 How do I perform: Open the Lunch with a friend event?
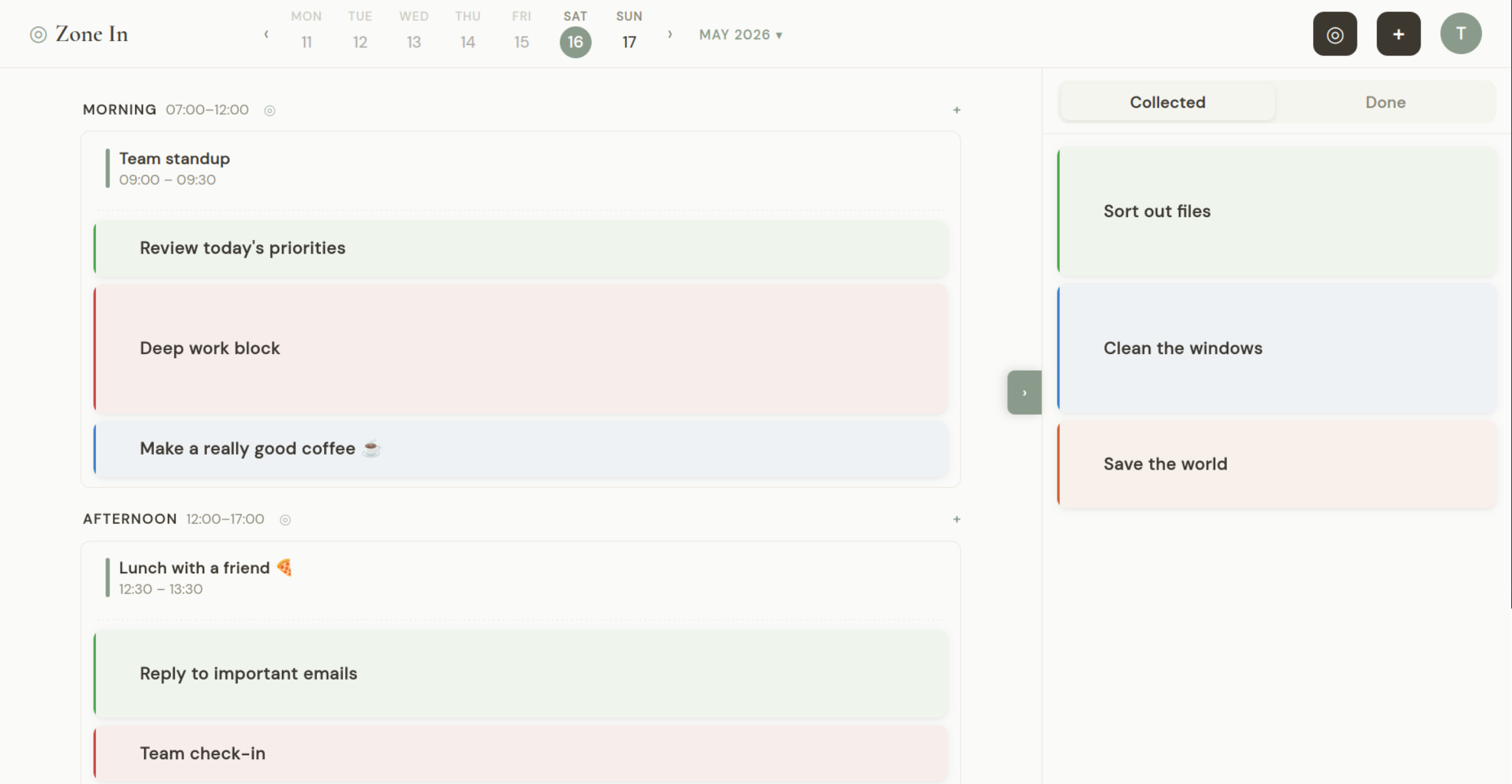(x=521, y=578)
